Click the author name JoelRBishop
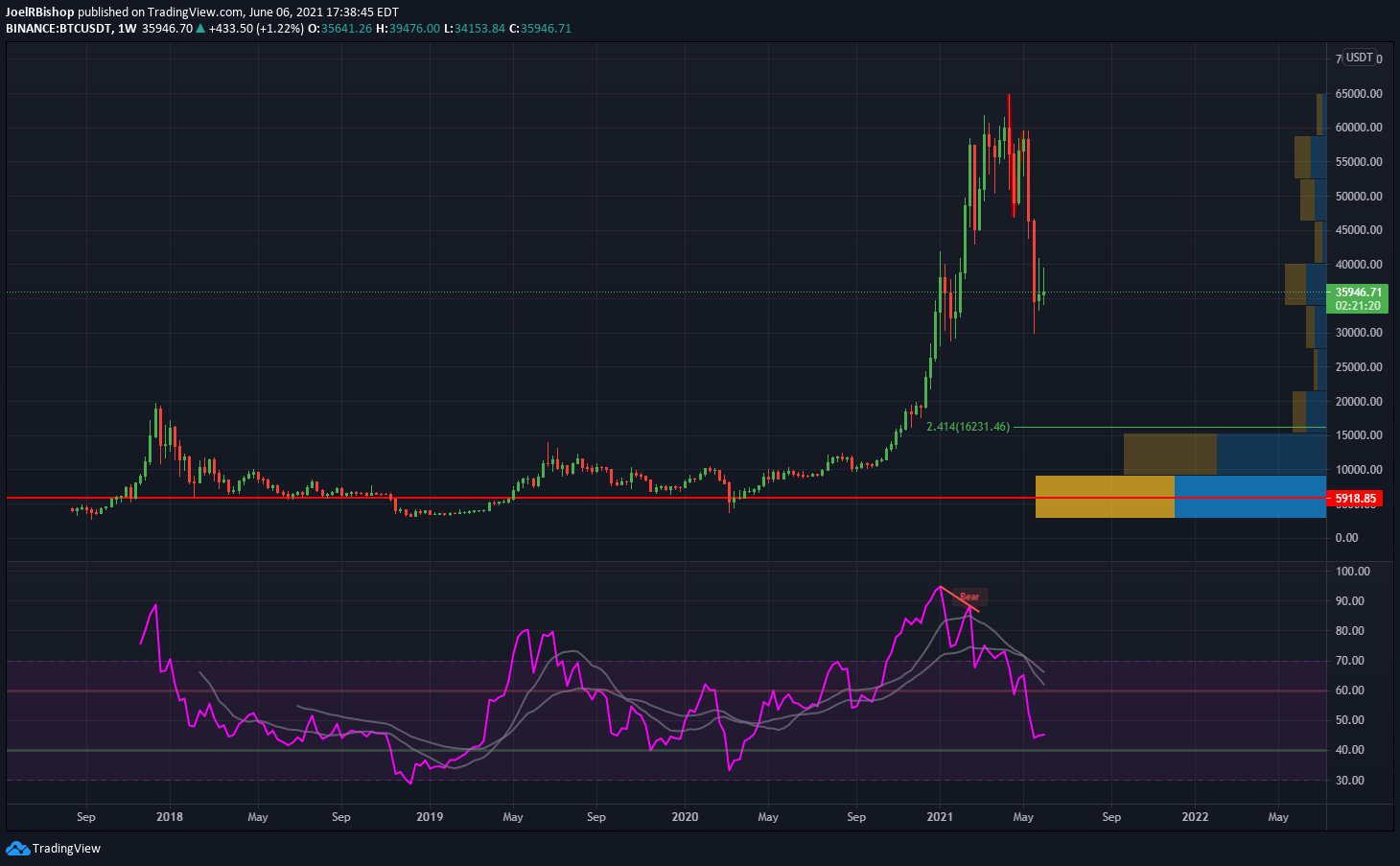The height and width of the screenshot is (866, 1400). [x=40, y=12]
